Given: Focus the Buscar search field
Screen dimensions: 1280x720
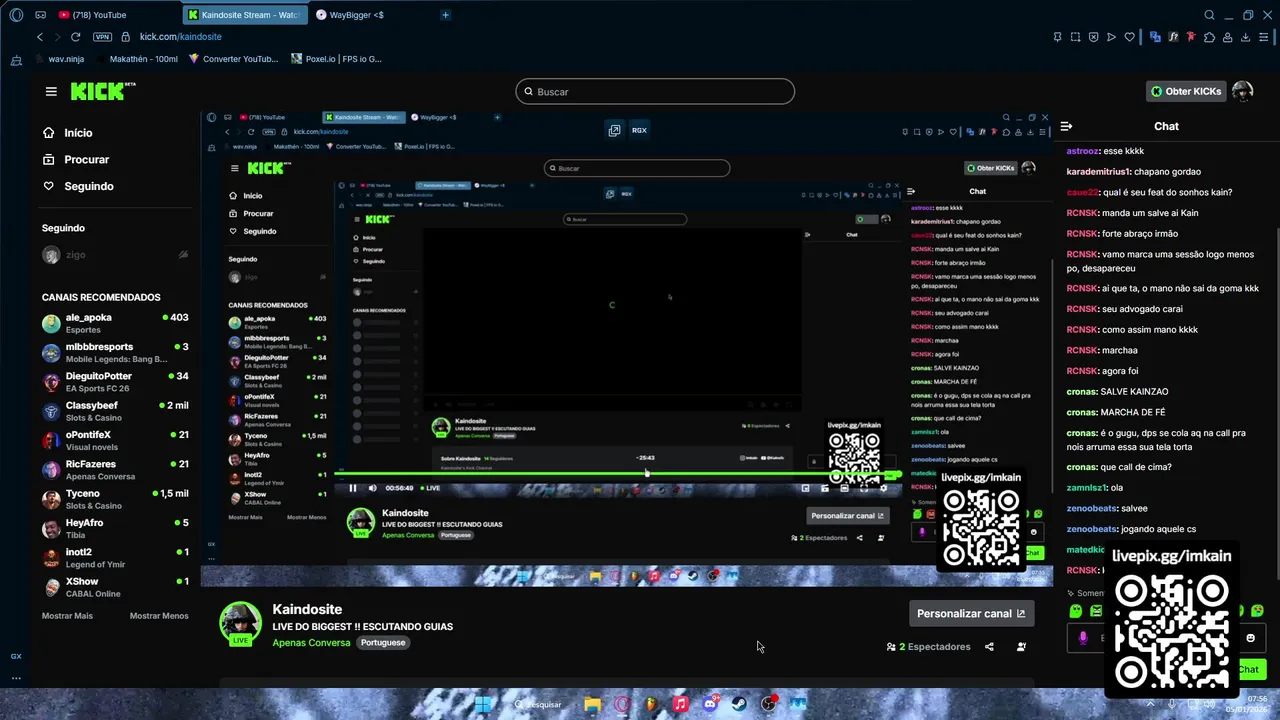Looking at the screenshot, I should pos(655,92).
